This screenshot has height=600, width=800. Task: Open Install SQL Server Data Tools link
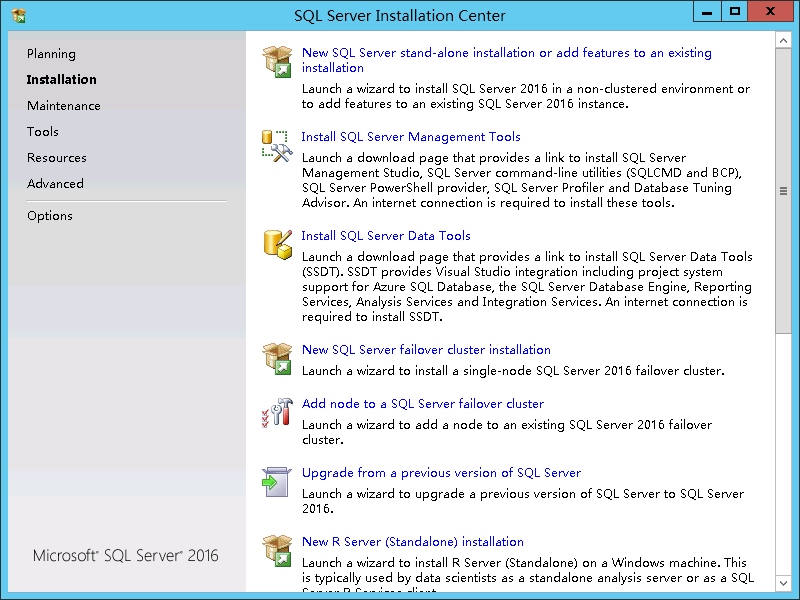point(386,236)
